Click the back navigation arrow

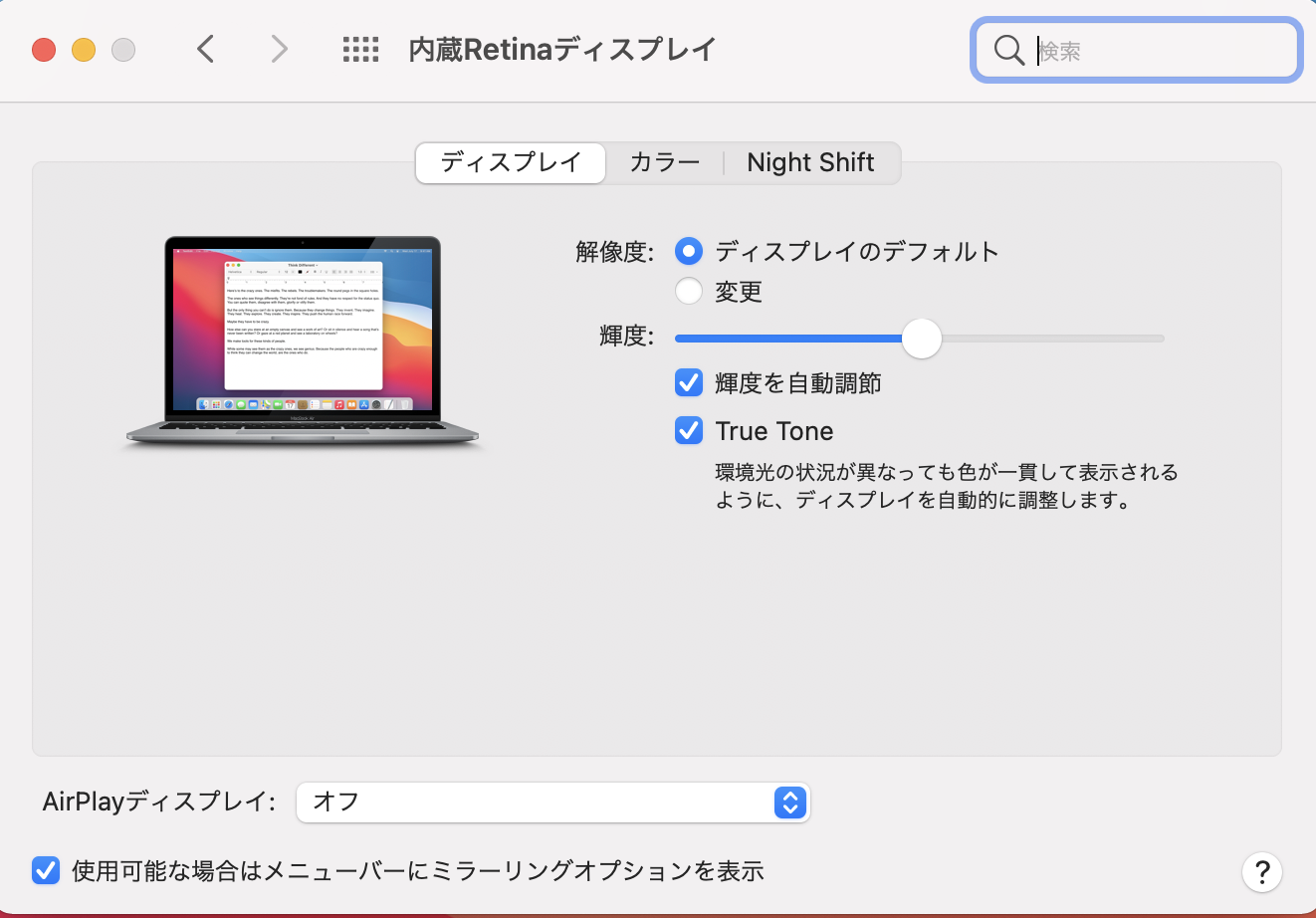(x=206, y=49)
